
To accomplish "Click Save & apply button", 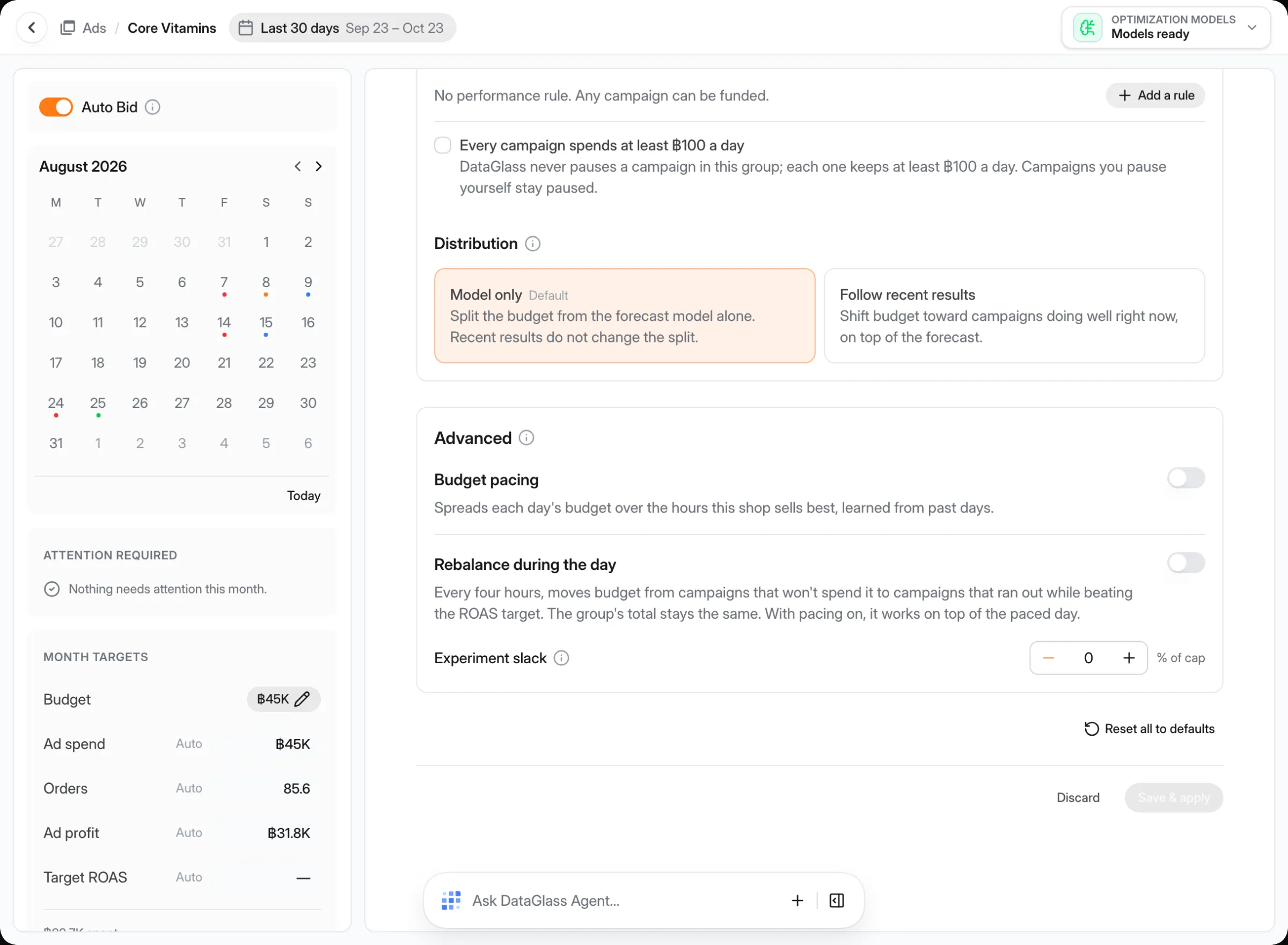I will pyautogui.click(x=1173, y=798).
